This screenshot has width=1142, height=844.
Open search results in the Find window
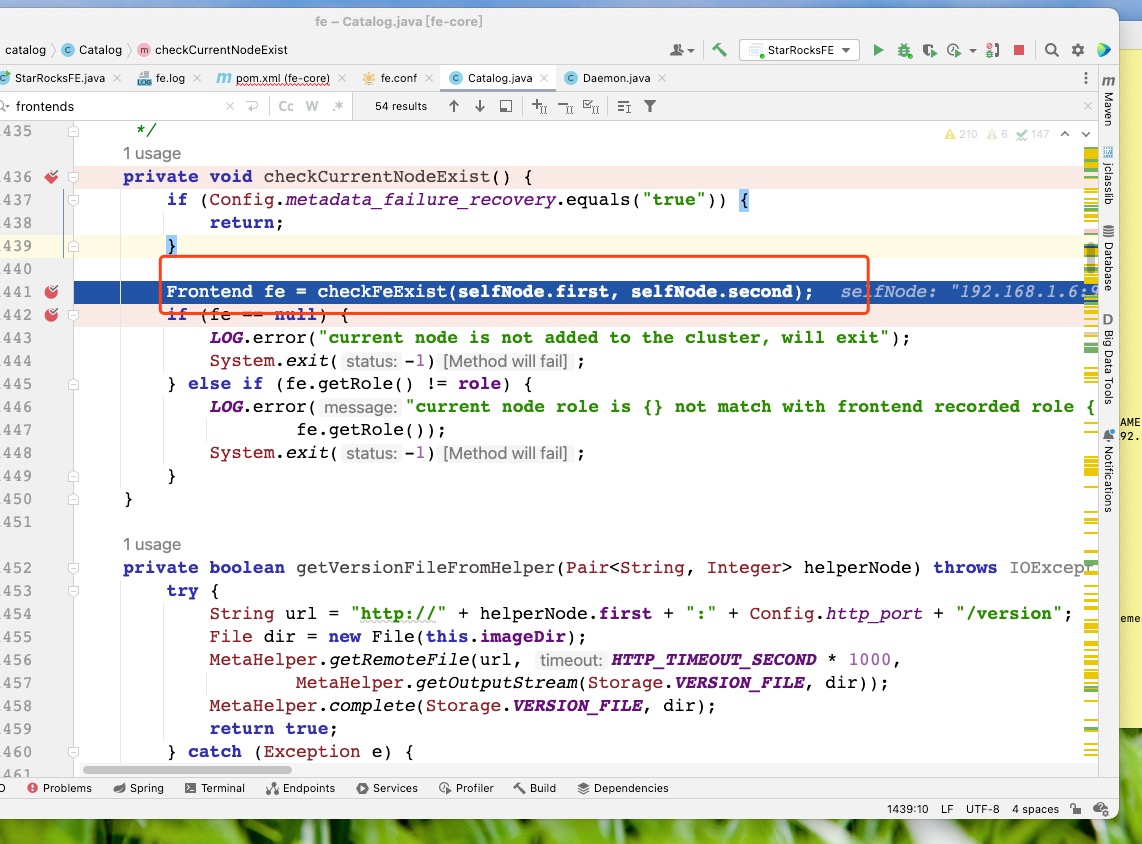coord(506,106)
